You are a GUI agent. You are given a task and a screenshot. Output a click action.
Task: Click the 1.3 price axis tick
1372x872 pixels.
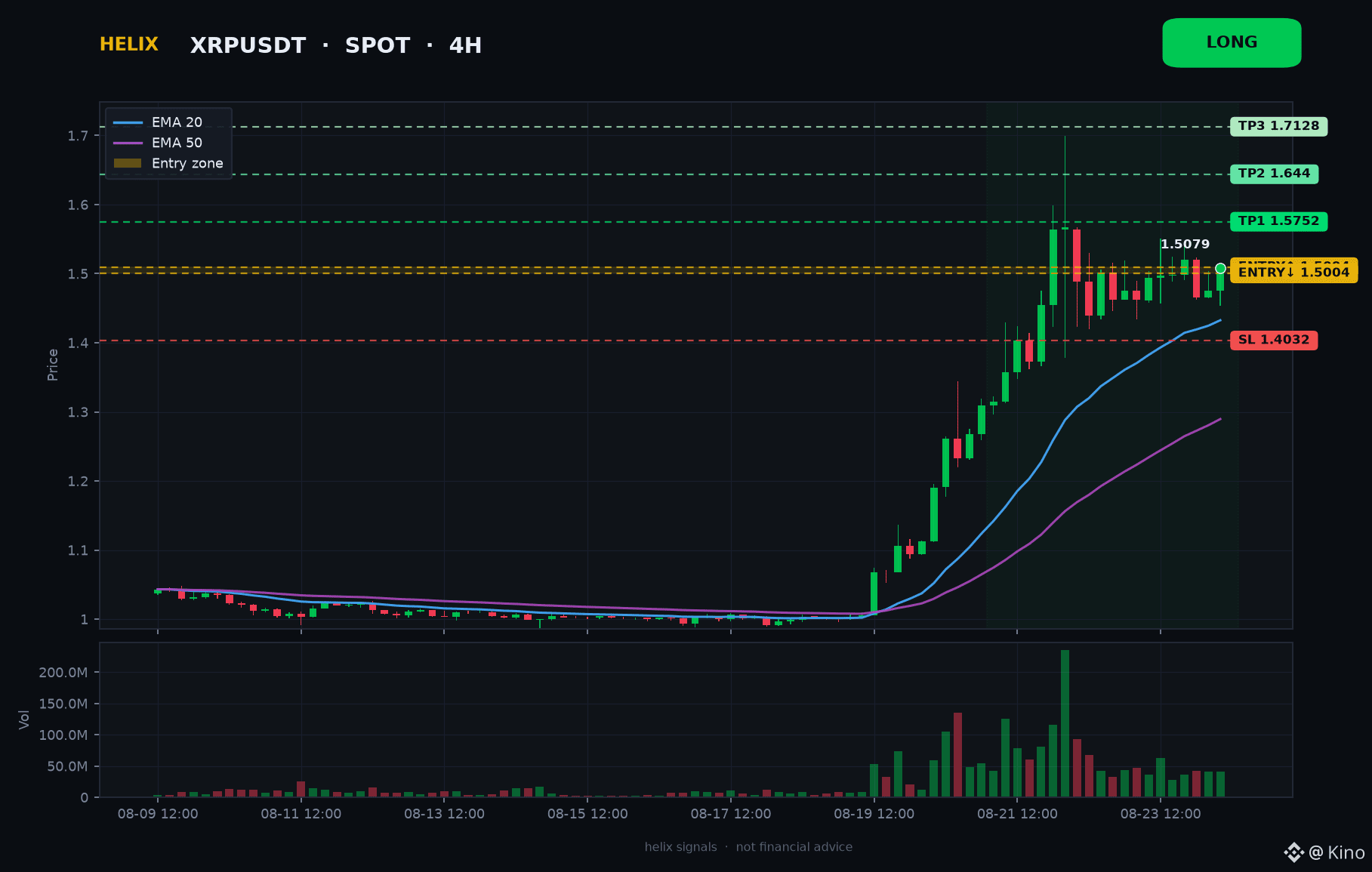coord(78,412)
